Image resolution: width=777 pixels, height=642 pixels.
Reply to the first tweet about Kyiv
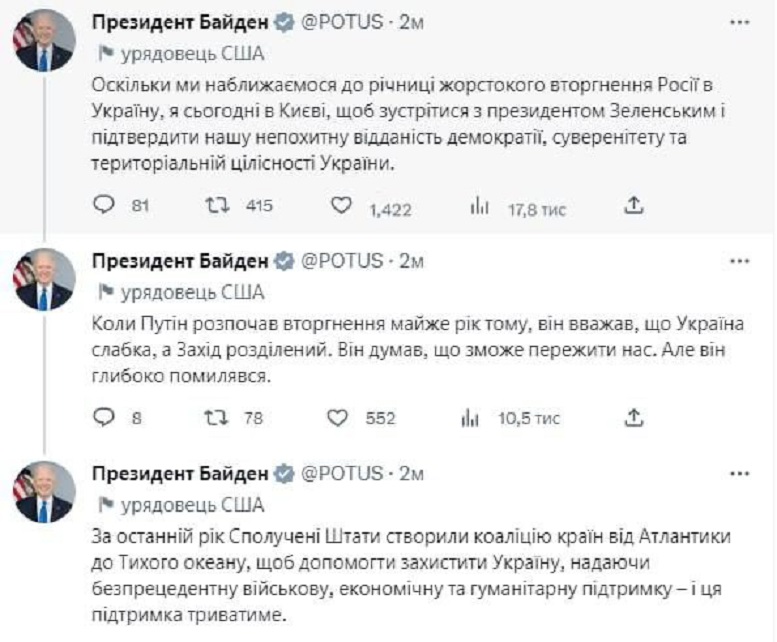pyautogui.click(x=105, y=205)
